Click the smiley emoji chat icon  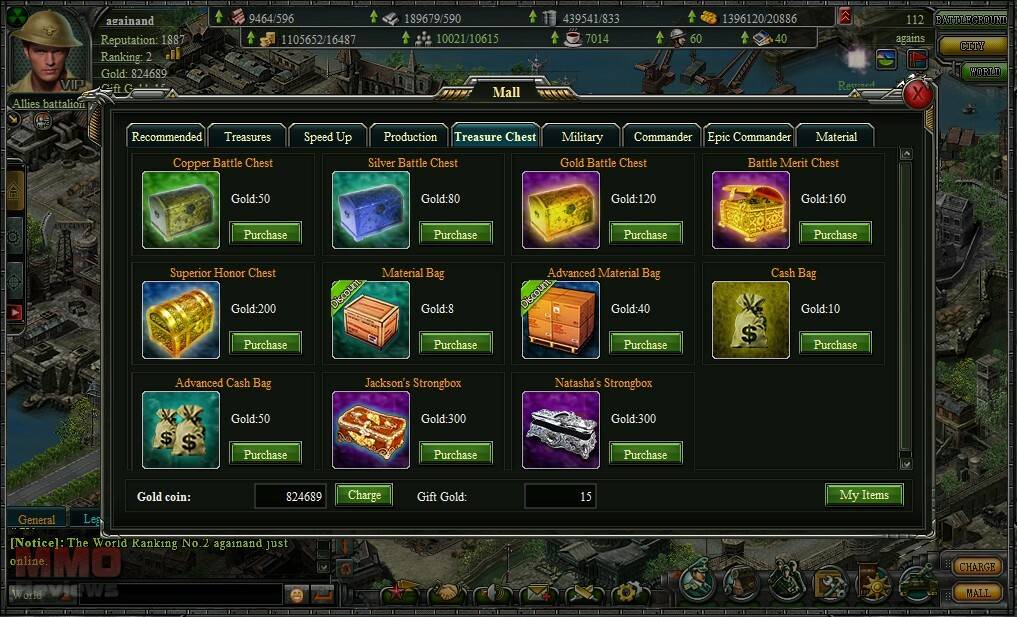296,594
